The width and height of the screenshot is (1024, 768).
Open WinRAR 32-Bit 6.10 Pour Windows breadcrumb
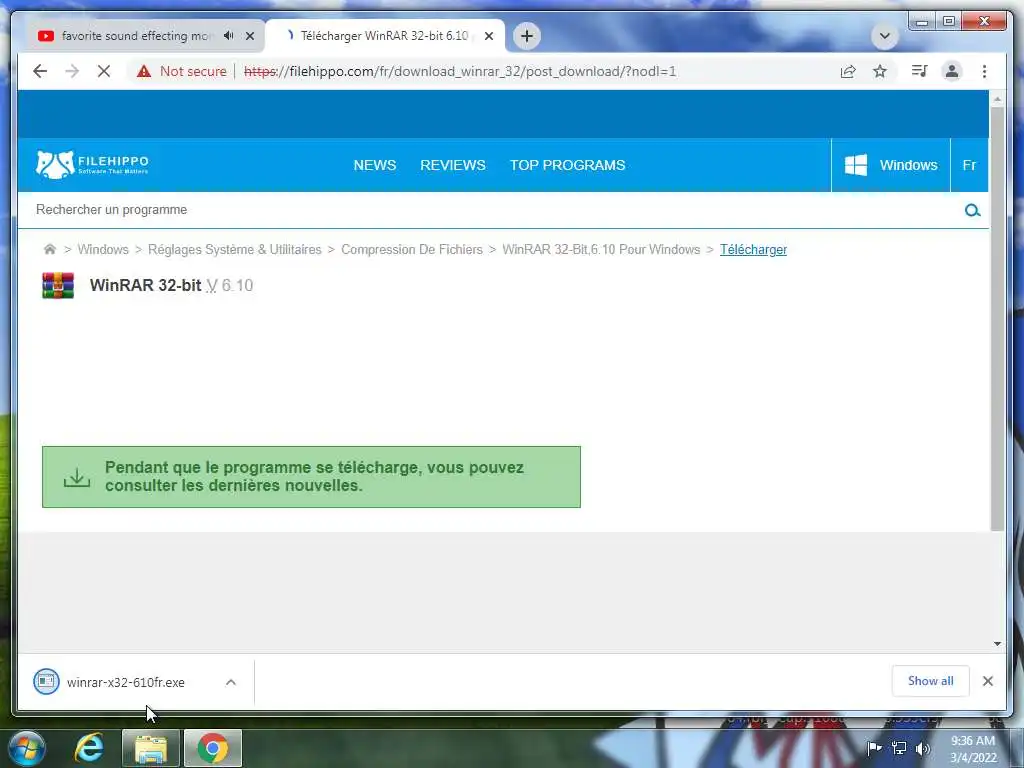click(x=601, y=249)
